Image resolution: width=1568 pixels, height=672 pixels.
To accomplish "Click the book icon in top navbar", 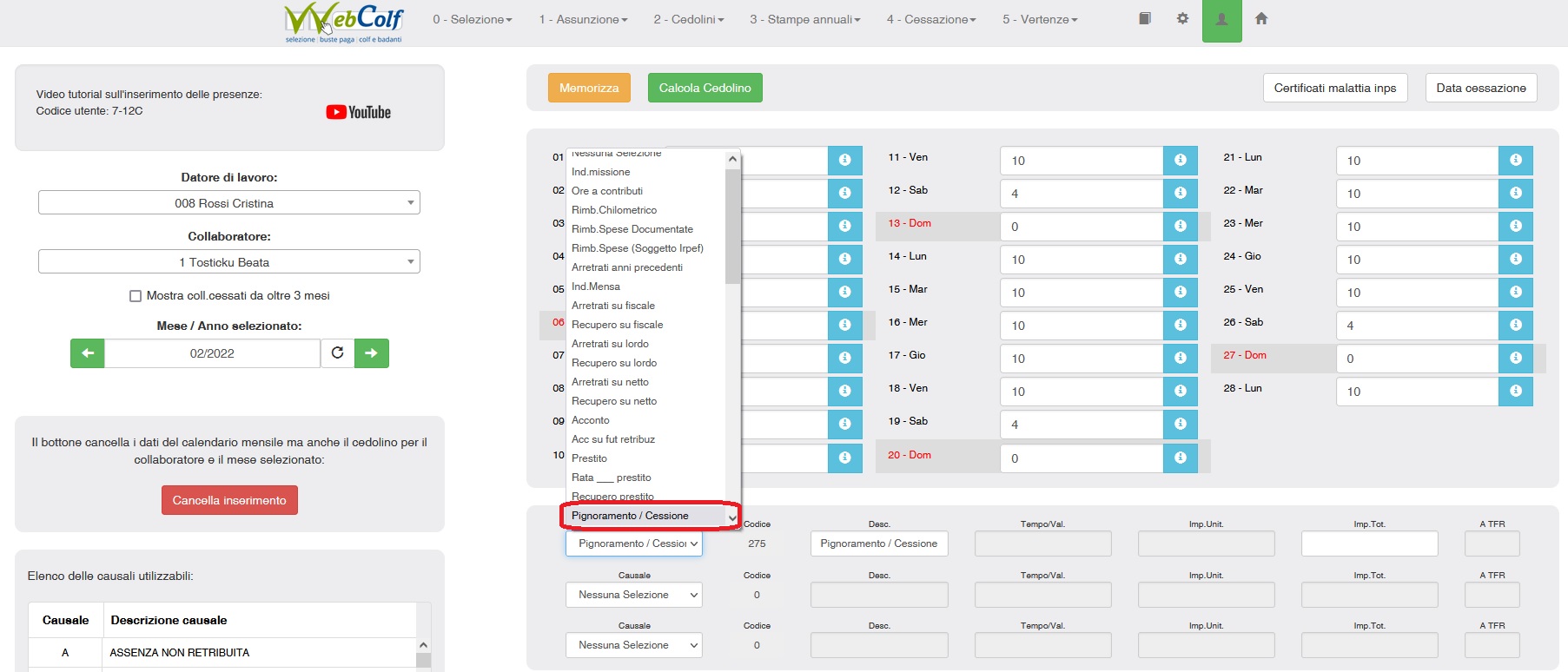I will coord(1145,18).
